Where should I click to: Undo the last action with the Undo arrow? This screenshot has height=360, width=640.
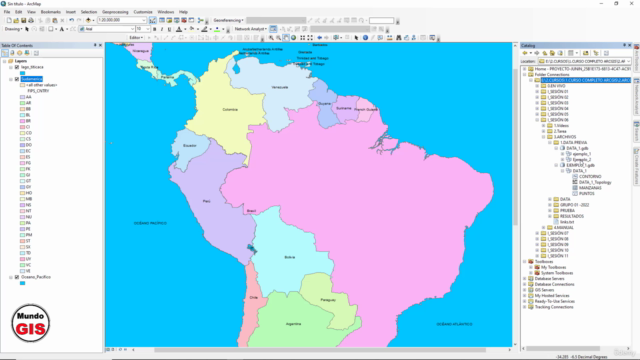click(72, 20)
